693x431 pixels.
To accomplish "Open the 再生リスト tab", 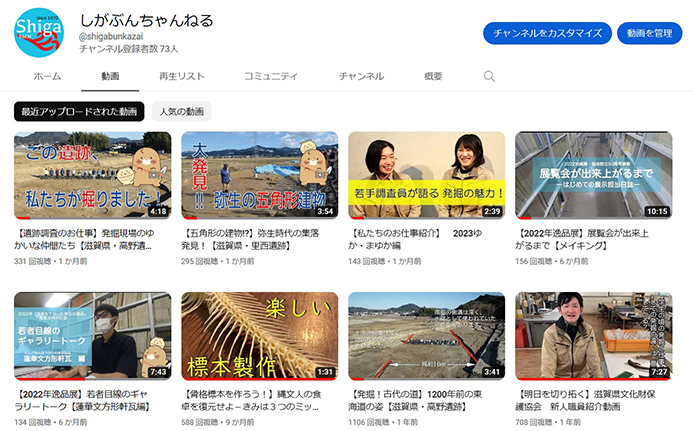I will coord(181,76).
